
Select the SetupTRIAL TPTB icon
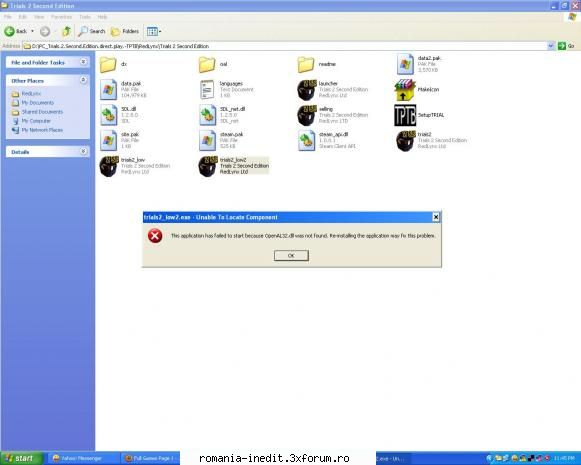(x=405, y=115)
